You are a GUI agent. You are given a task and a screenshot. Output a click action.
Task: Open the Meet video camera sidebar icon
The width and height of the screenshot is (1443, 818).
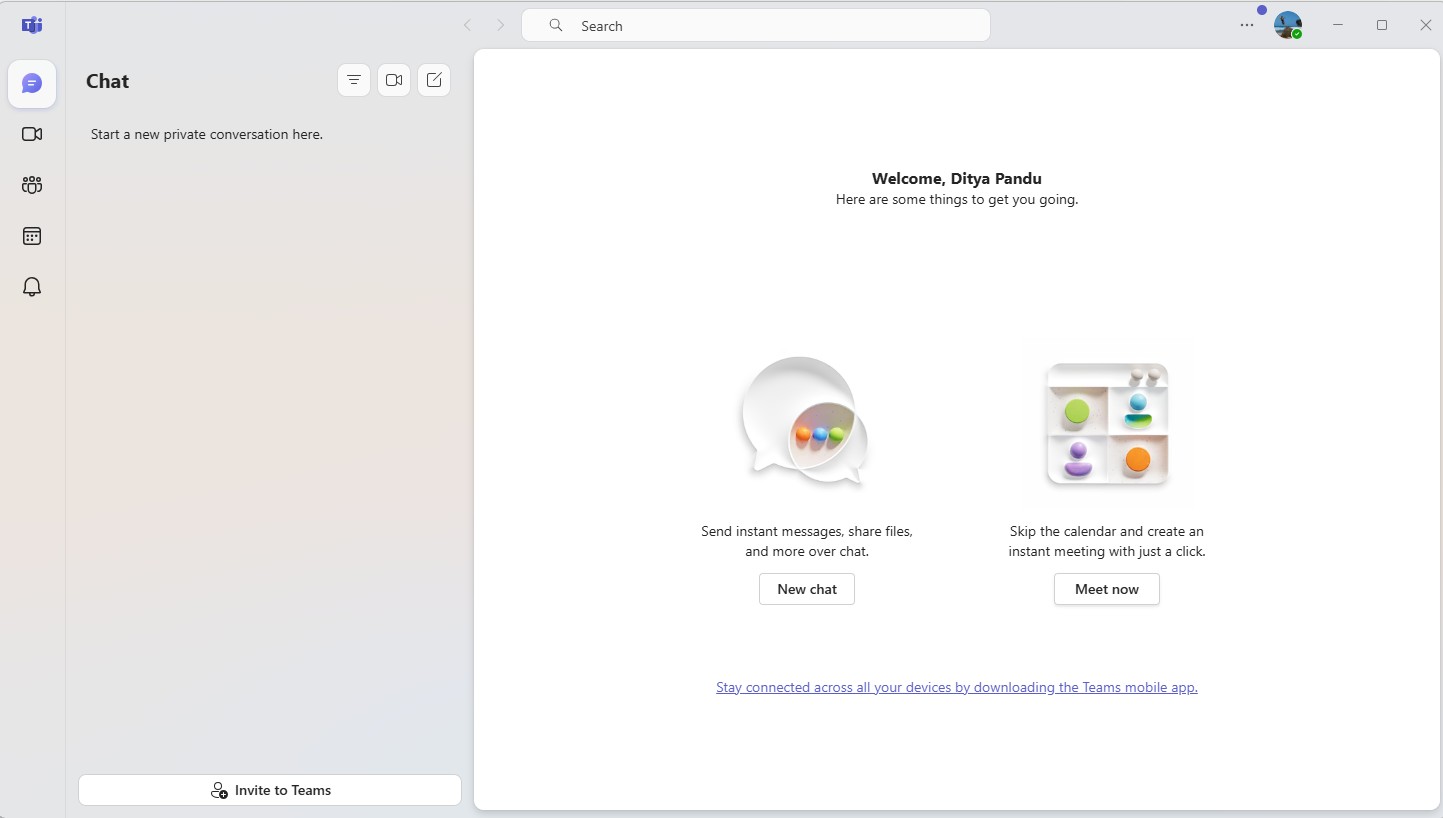click(x=32, y=134)
